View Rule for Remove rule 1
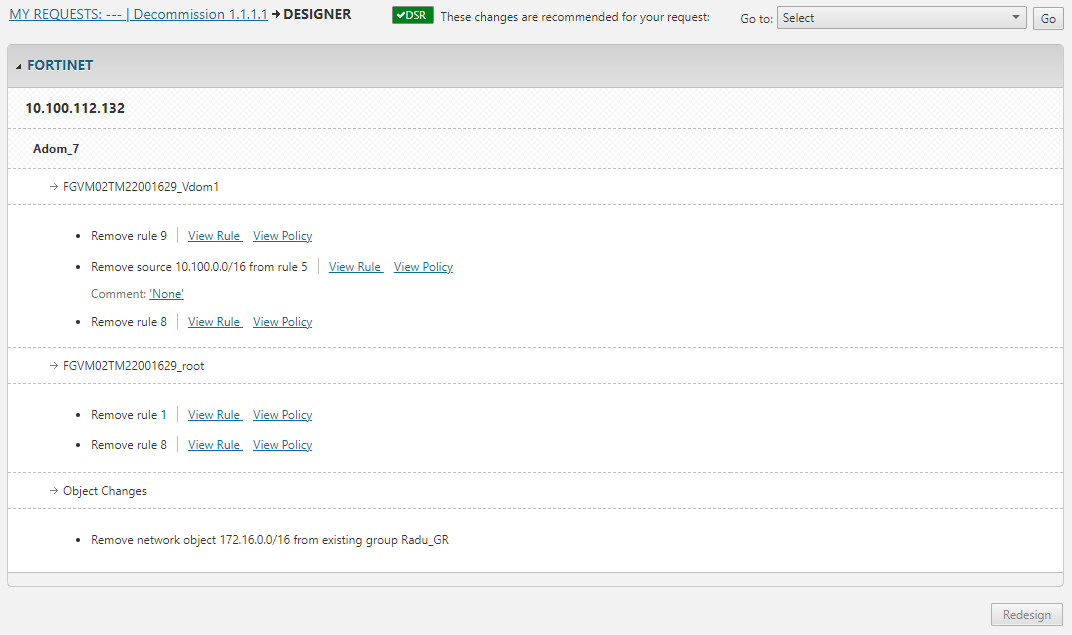1072x635 pixels. [215, 415]
